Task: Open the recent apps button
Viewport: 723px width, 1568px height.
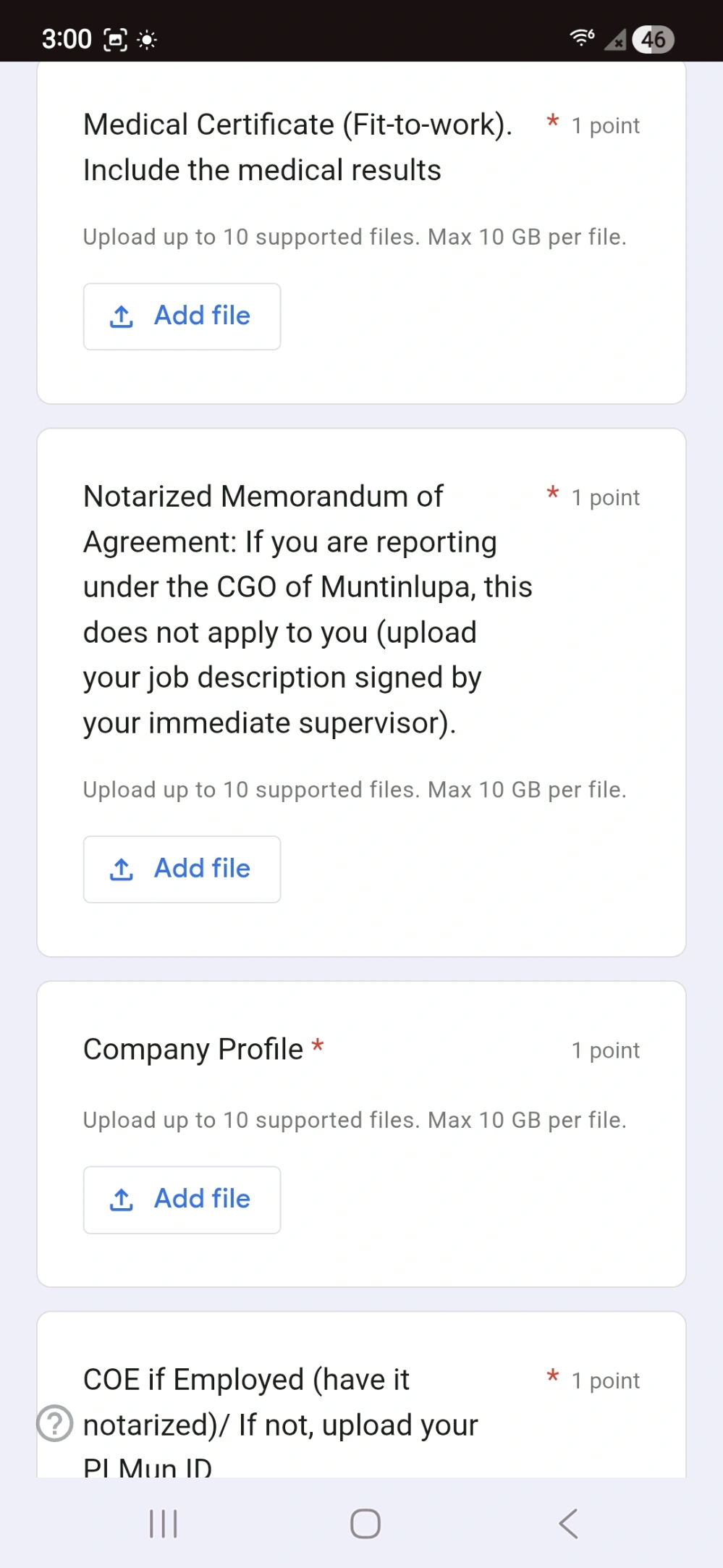Action: [x=163, y=1523]
